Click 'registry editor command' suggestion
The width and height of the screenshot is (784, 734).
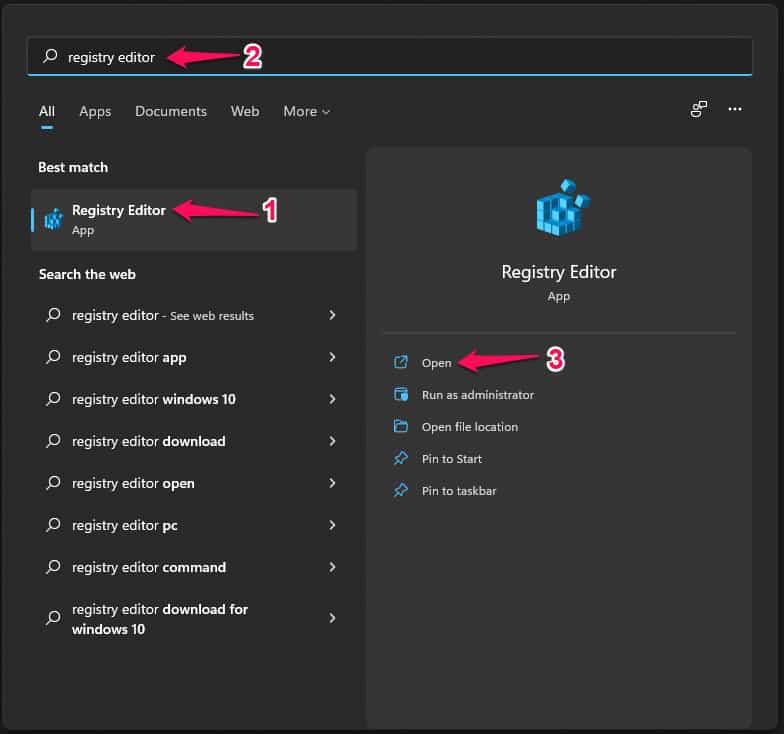coord(149,568)
